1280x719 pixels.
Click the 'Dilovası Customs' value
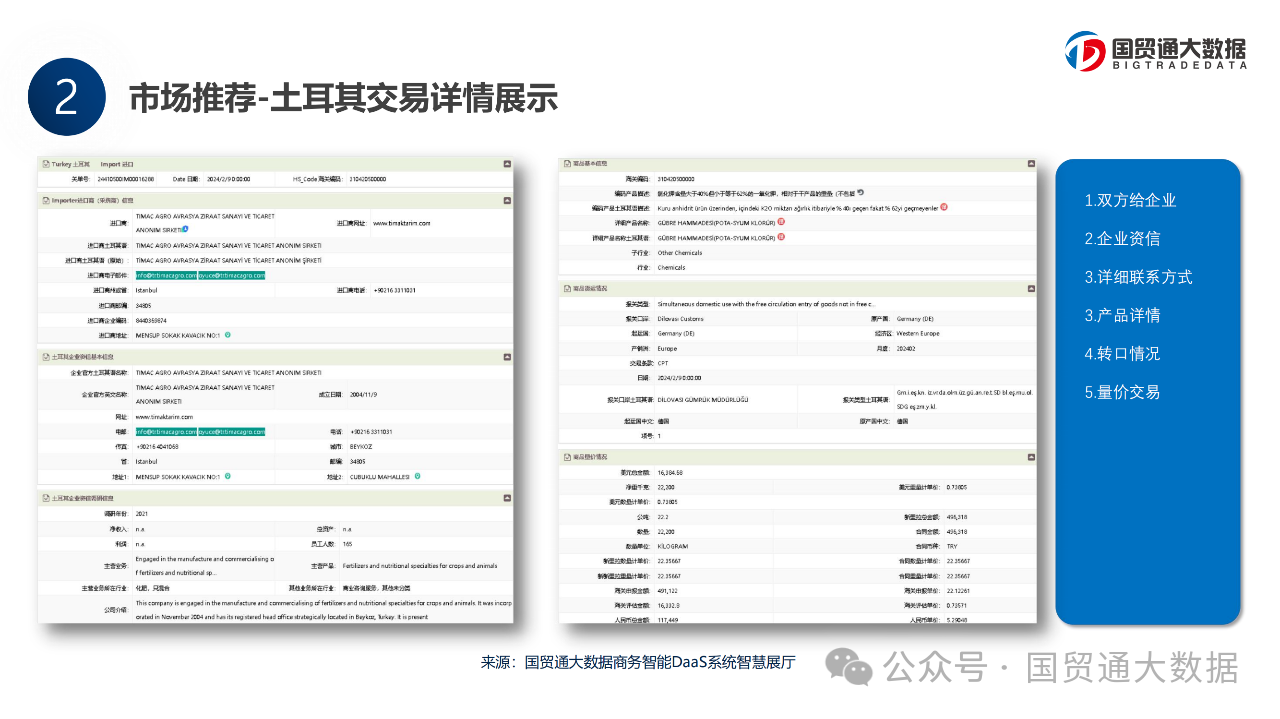[682, 318]
